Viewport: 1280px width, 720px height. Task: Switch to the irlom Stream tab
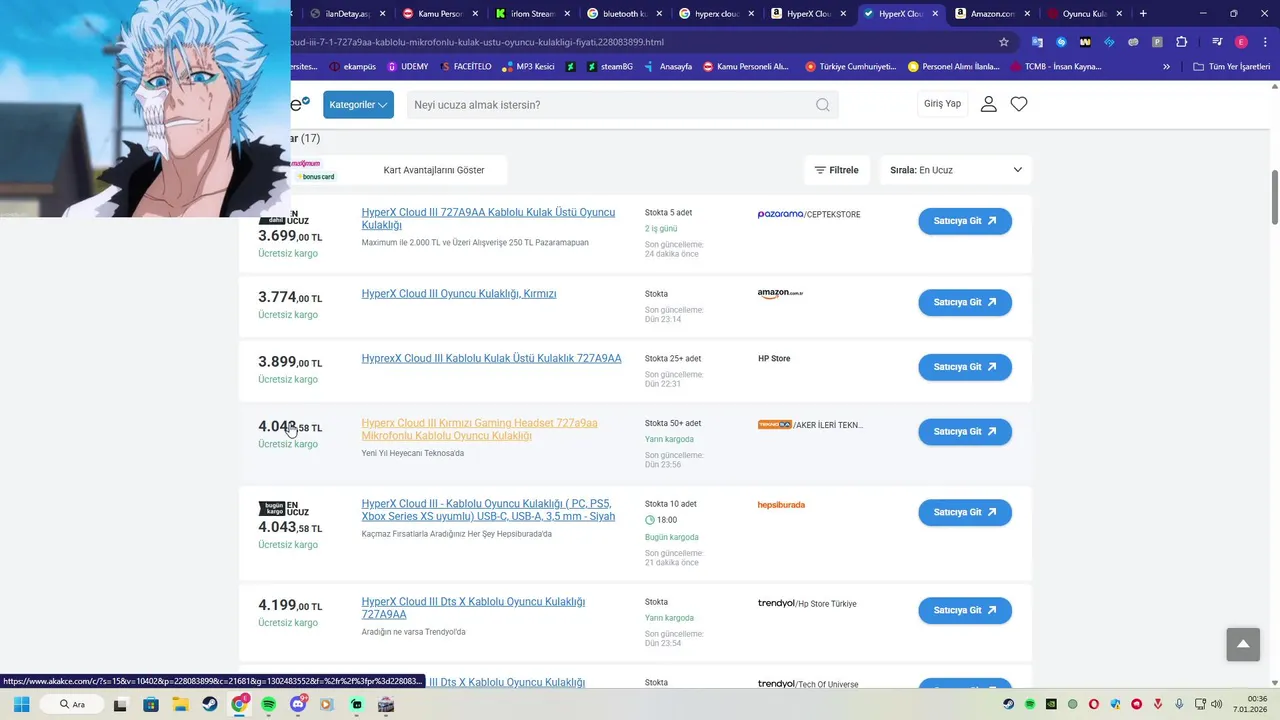click(532, 14)
